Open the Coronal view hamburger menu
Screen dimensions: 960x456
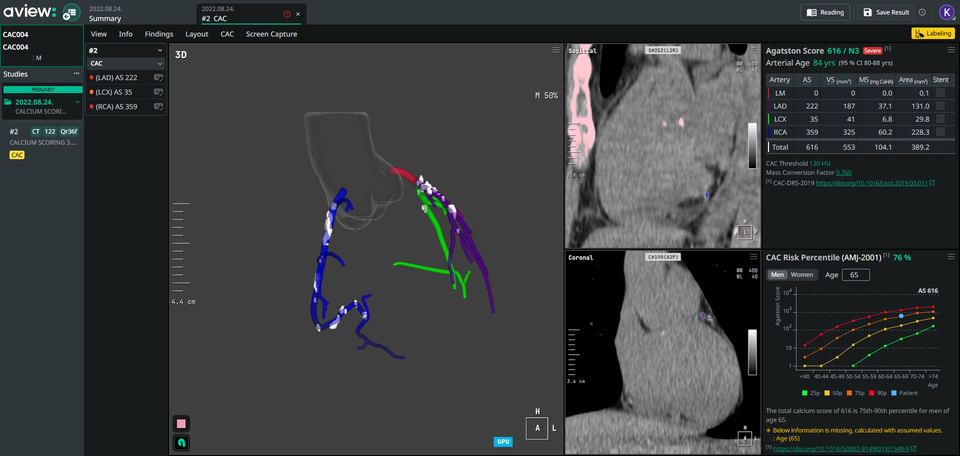pos(753,256)
